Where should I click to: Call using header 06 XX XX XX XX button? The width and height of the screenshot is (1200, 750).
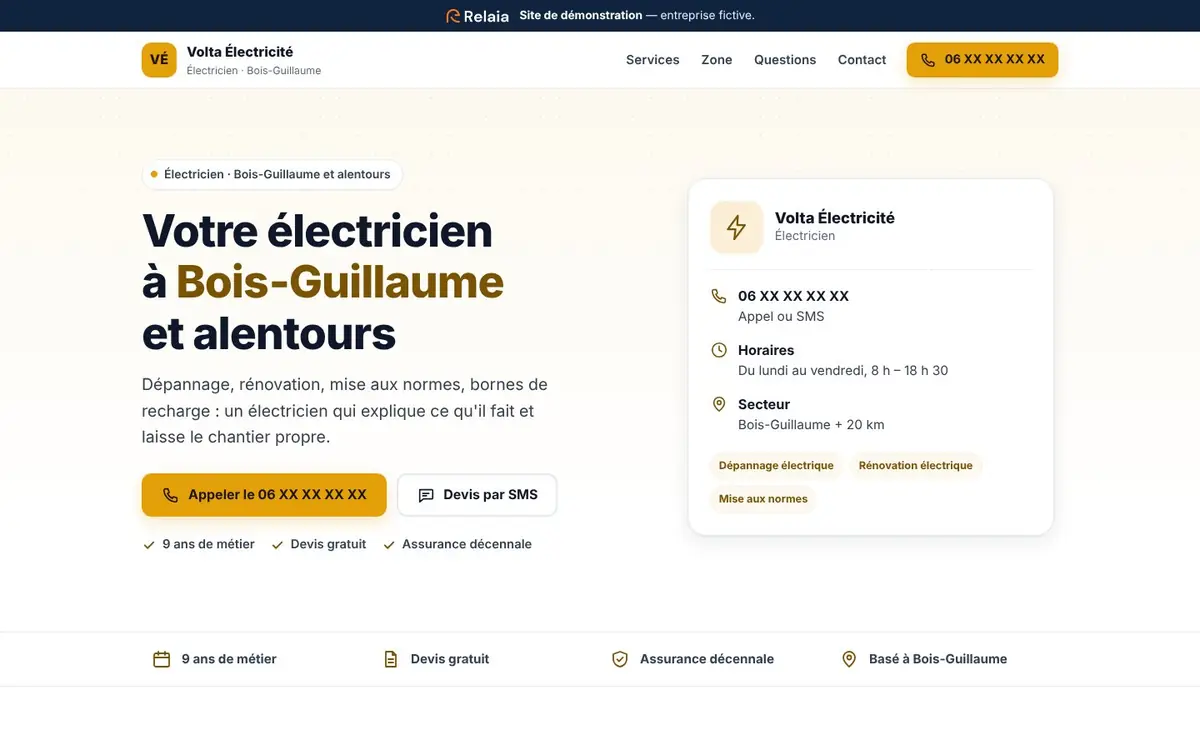click(x=982, y=60)
